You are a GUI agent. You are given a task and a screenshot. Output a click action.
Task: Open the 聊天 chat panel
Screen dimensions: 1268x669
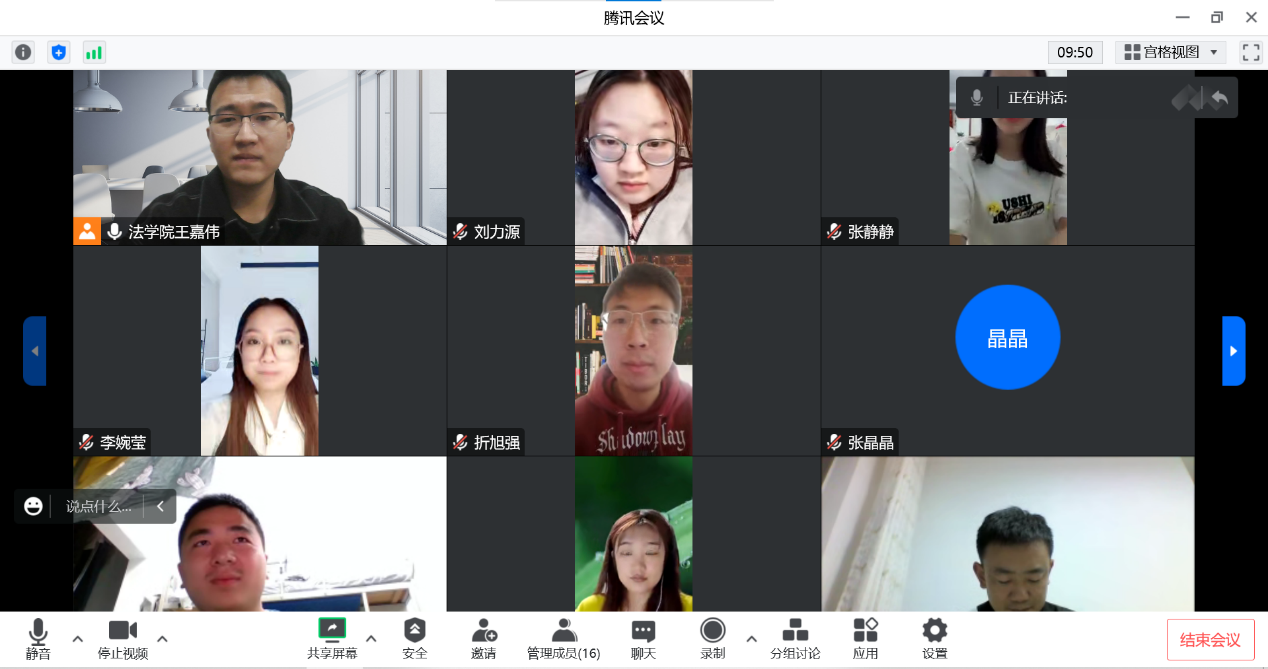643,638
